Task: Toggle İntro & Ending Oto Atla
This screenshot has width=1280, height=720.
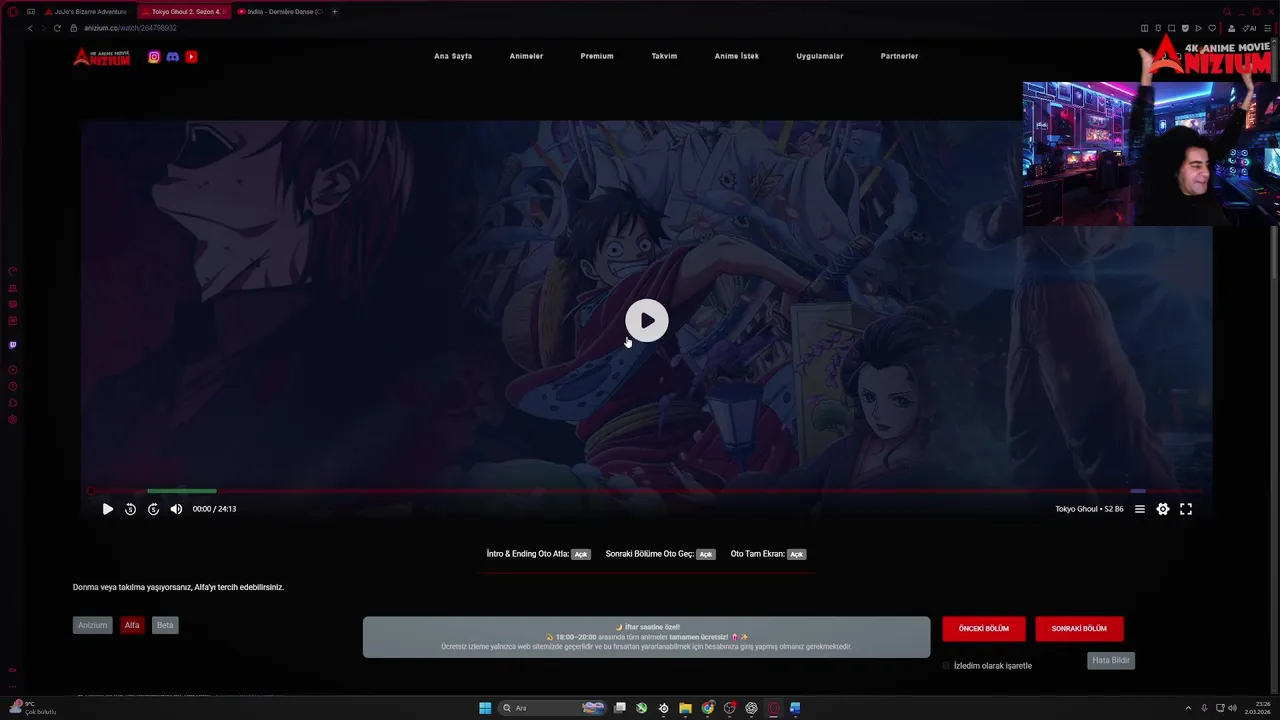Action: pyautogui.click(x=581, y=554)
